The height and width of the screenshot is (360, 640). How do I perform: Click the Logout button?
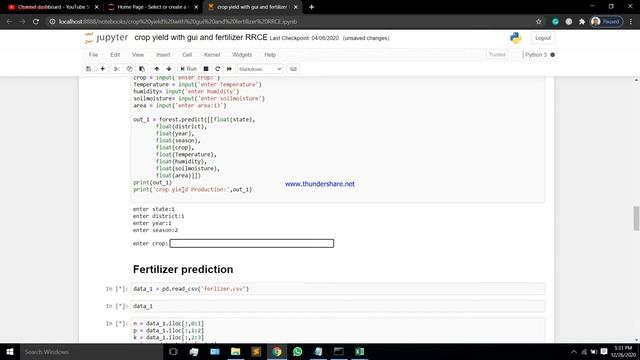pos(543,38)
